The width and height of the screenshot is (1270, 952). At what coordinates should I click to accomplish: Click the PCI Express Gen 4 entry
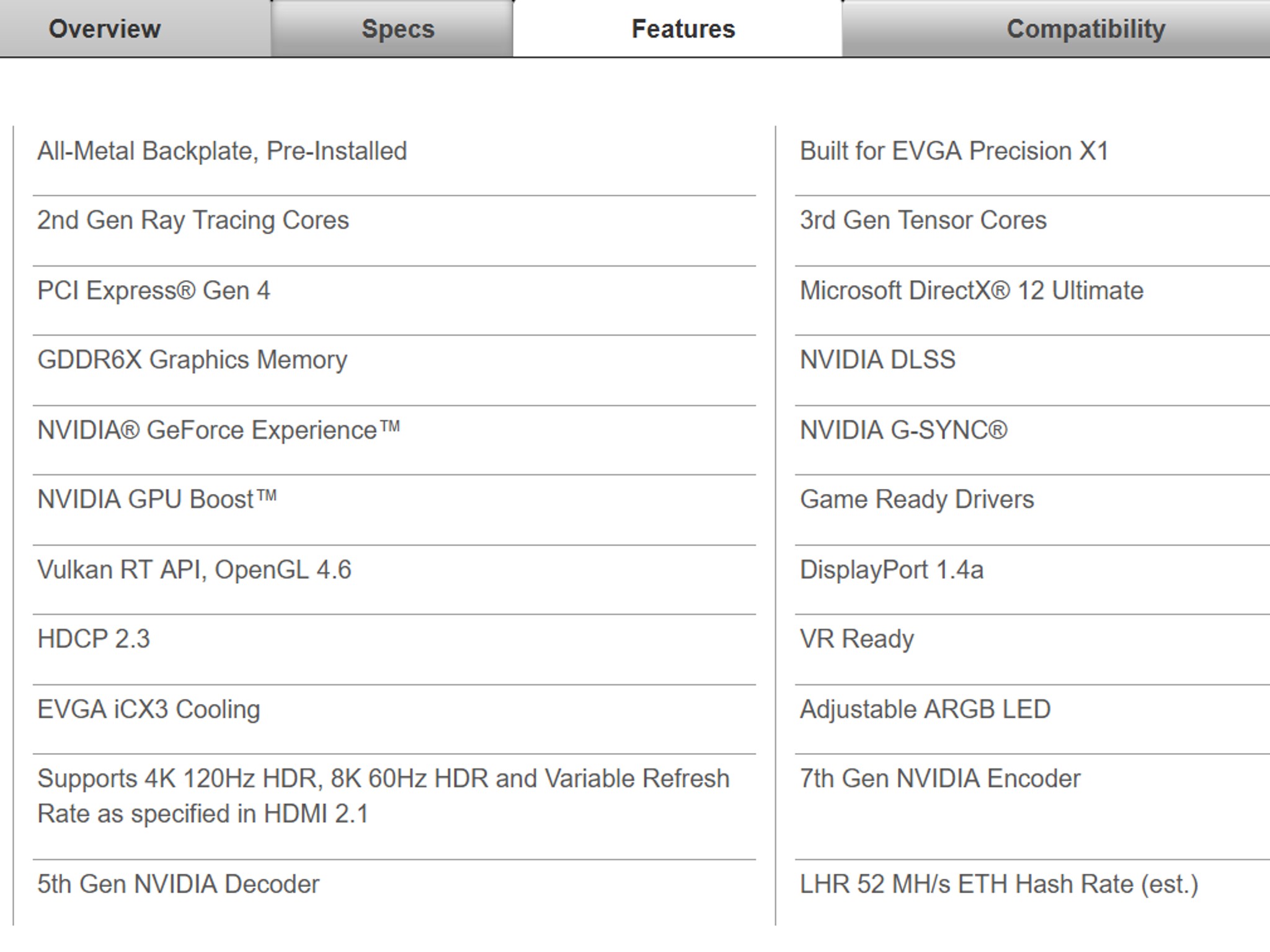click(x=154, y=291)
